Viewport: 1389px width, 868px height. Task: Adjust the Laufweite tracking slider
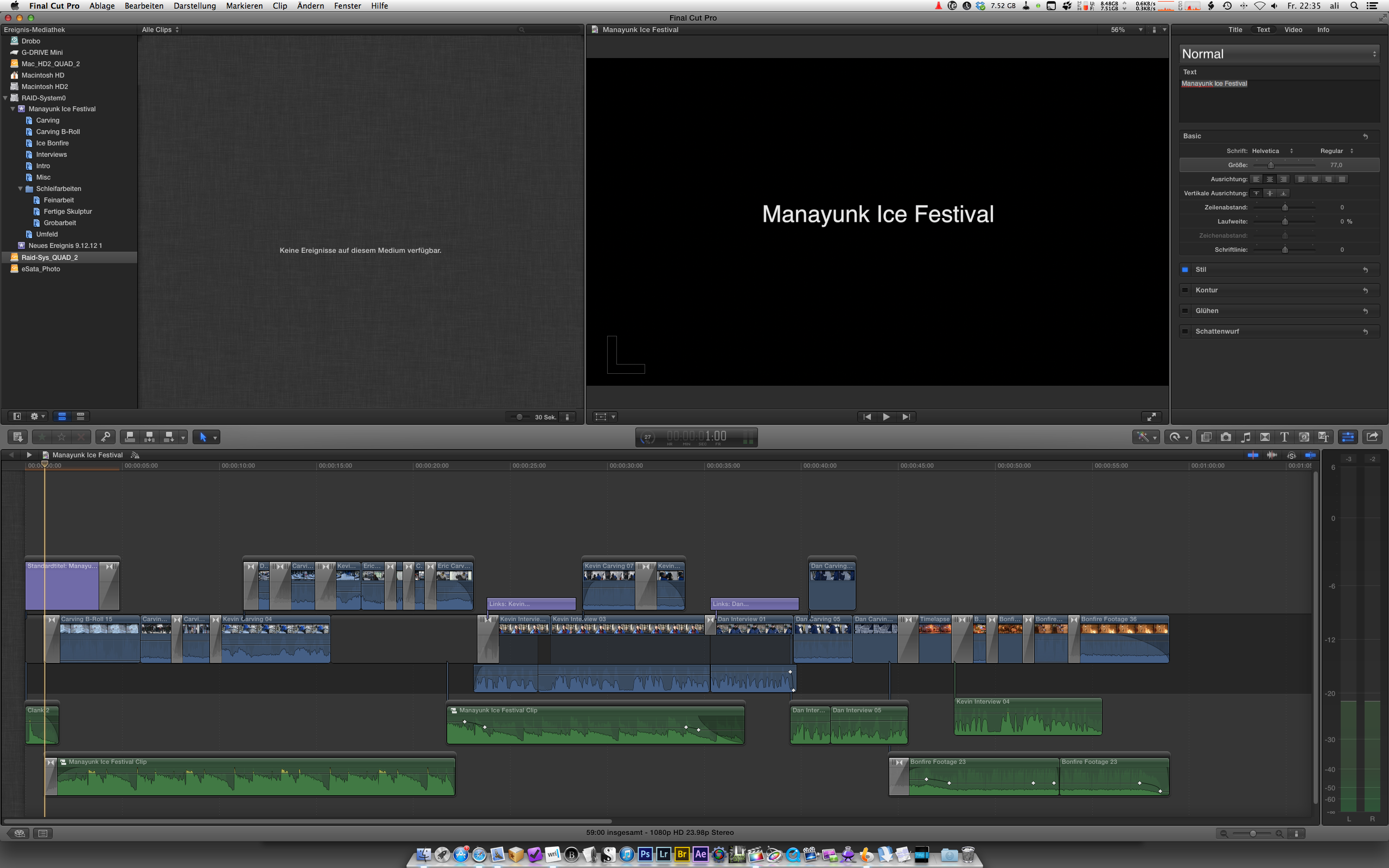[1284, 221]
